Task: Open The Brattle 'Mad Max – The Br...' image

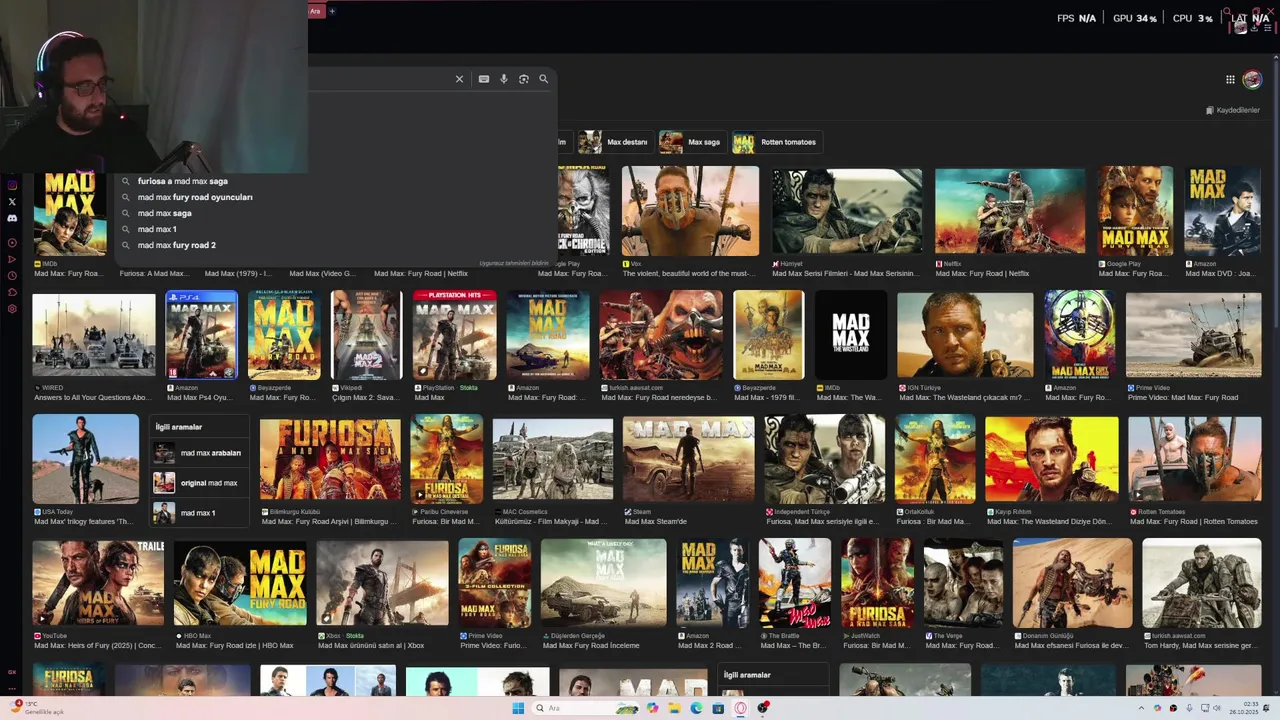Action: [x=795, y=583]
